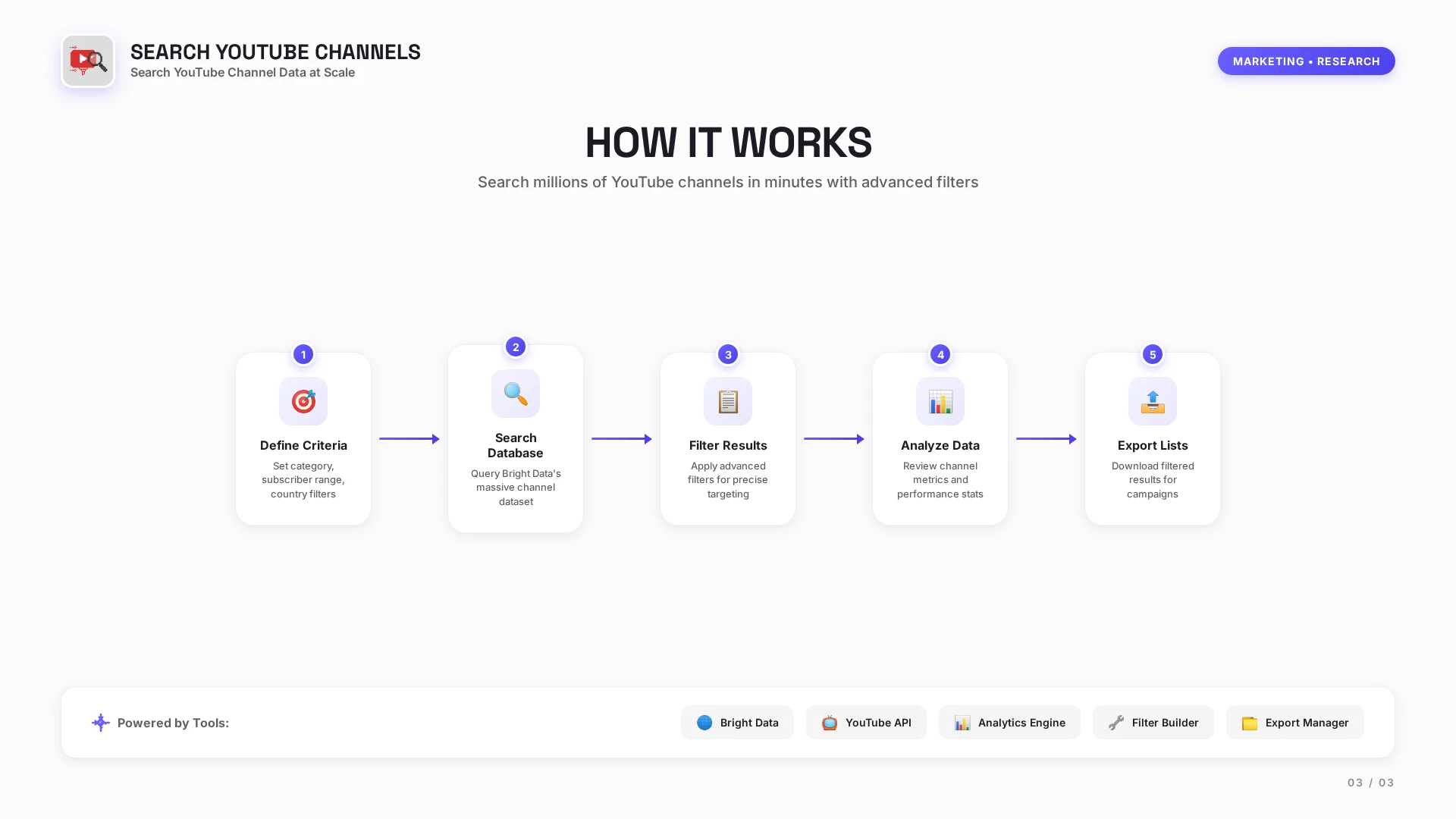The image size is (1456, 819).
Task: Click the magnifying glass Search Database icon
Action: [516, 394]
